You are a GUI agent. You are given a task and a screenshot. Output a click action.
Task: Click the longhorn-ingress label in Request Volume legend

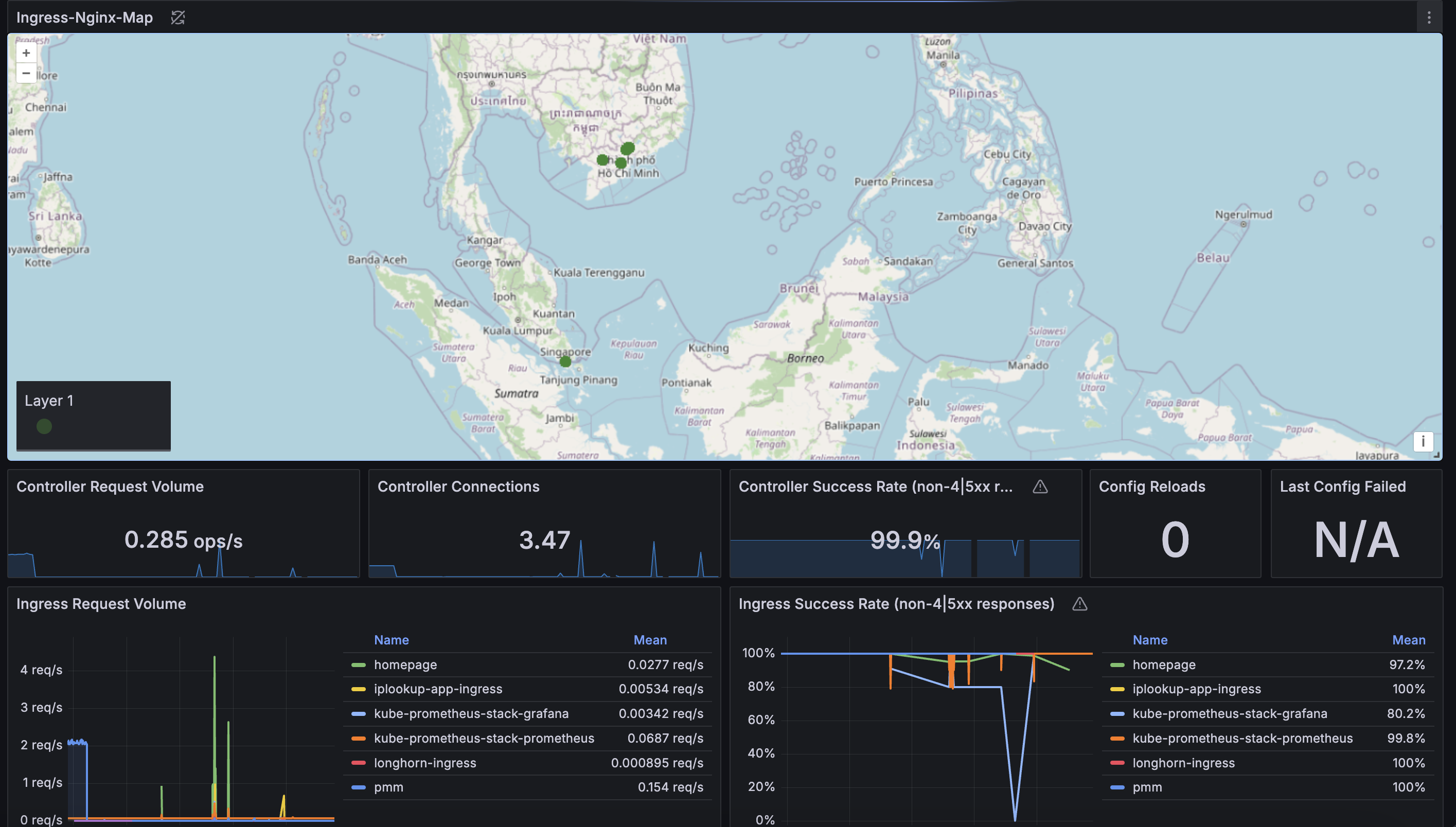[425, 763]
